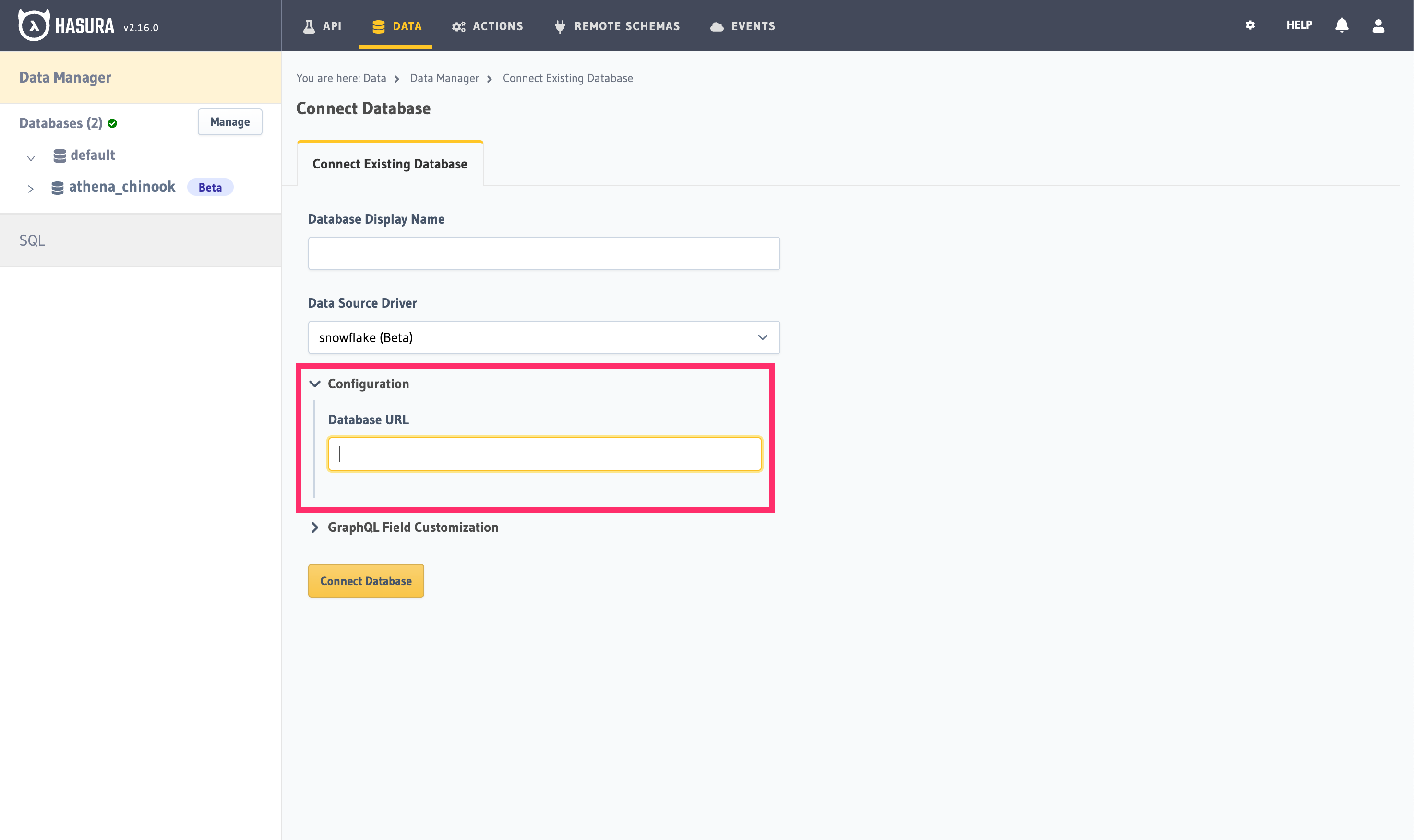The image size is (1414, 840).
Task: Open the SQL page from the sidebar
Action: (x=32, y=240)
